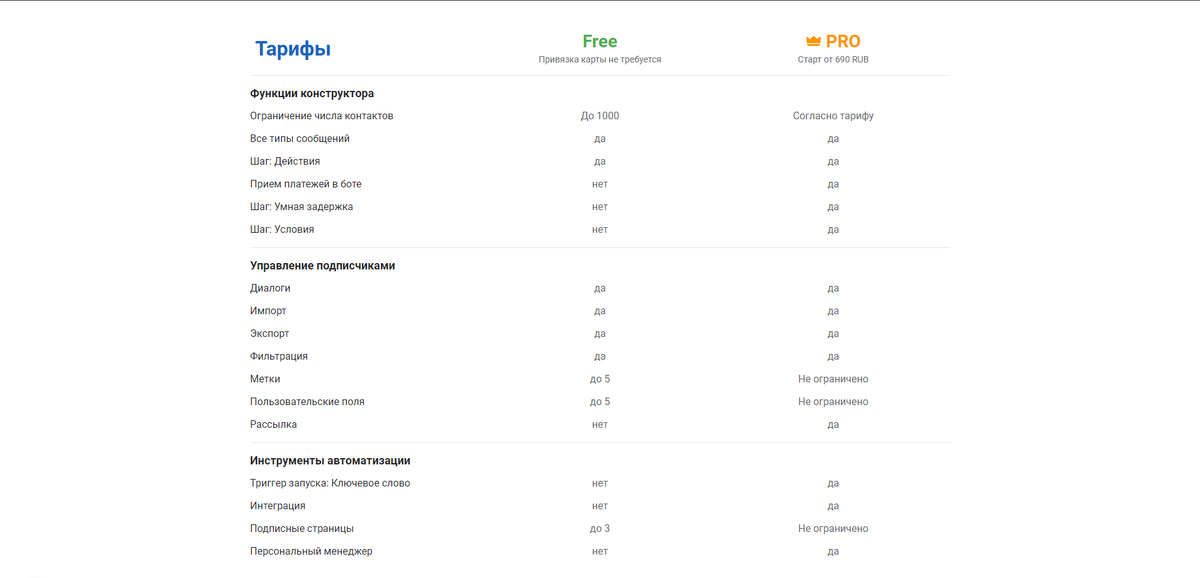This screenshot has height=578, width=1200.
Task: Click the 'Подписные страницы' row label
Action: pos(301,529)
